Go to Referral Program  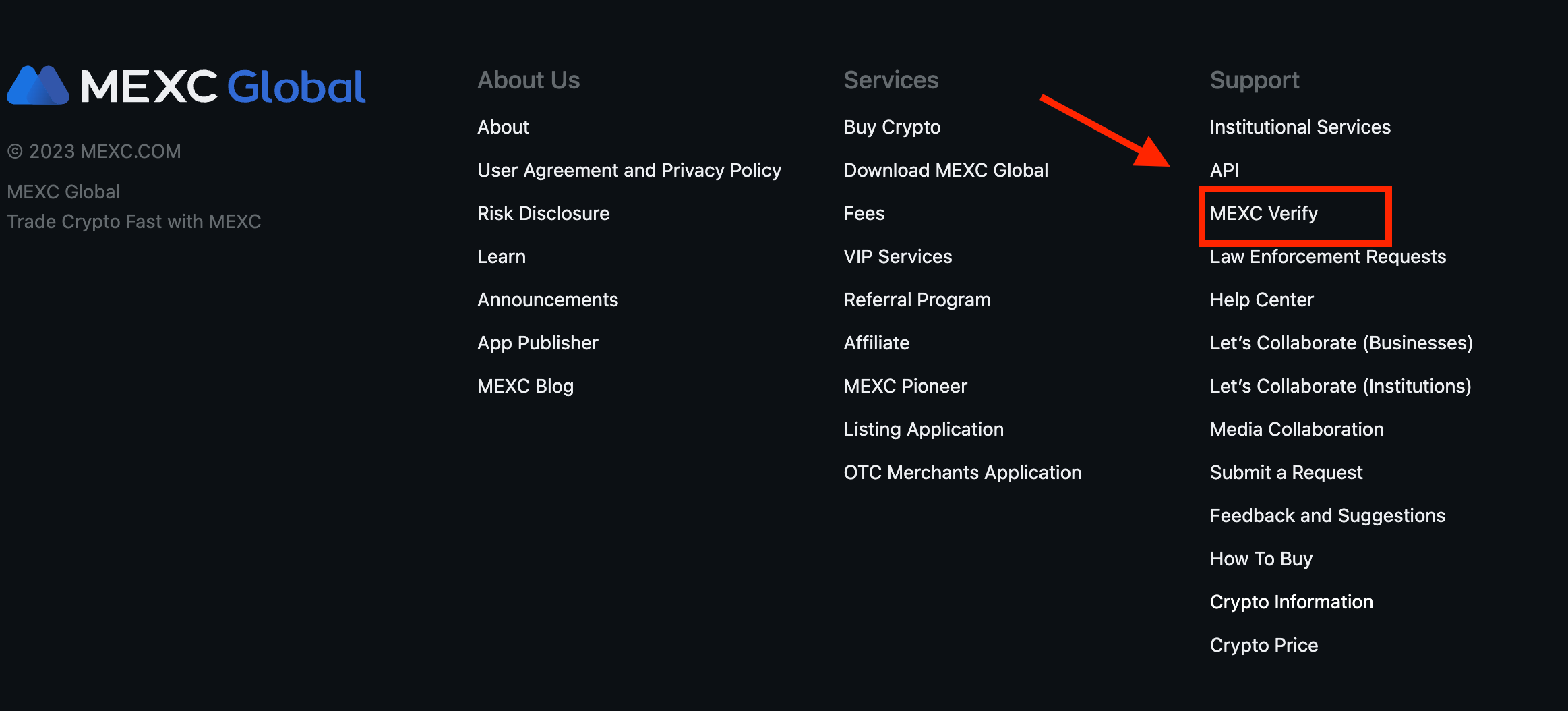(917, 300)
